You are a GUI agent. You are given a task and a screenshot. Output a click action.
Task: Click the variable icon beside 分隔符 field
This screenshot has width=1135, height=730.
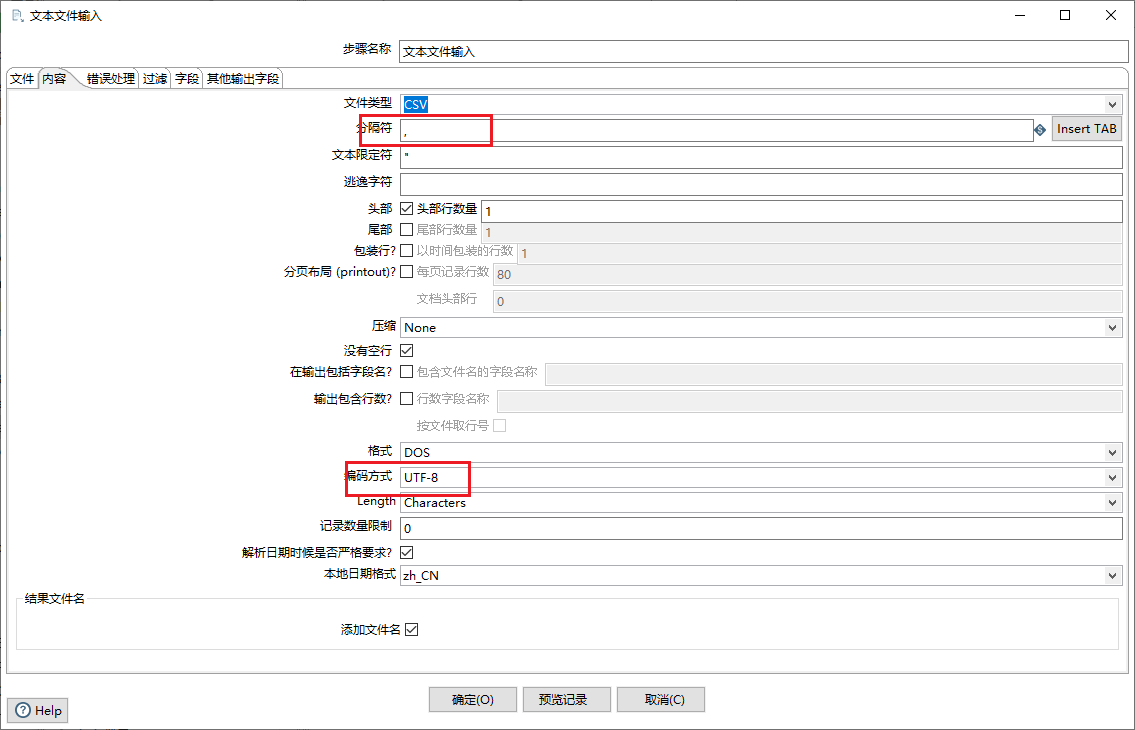pyautogui.click(x=1040, y=130)
